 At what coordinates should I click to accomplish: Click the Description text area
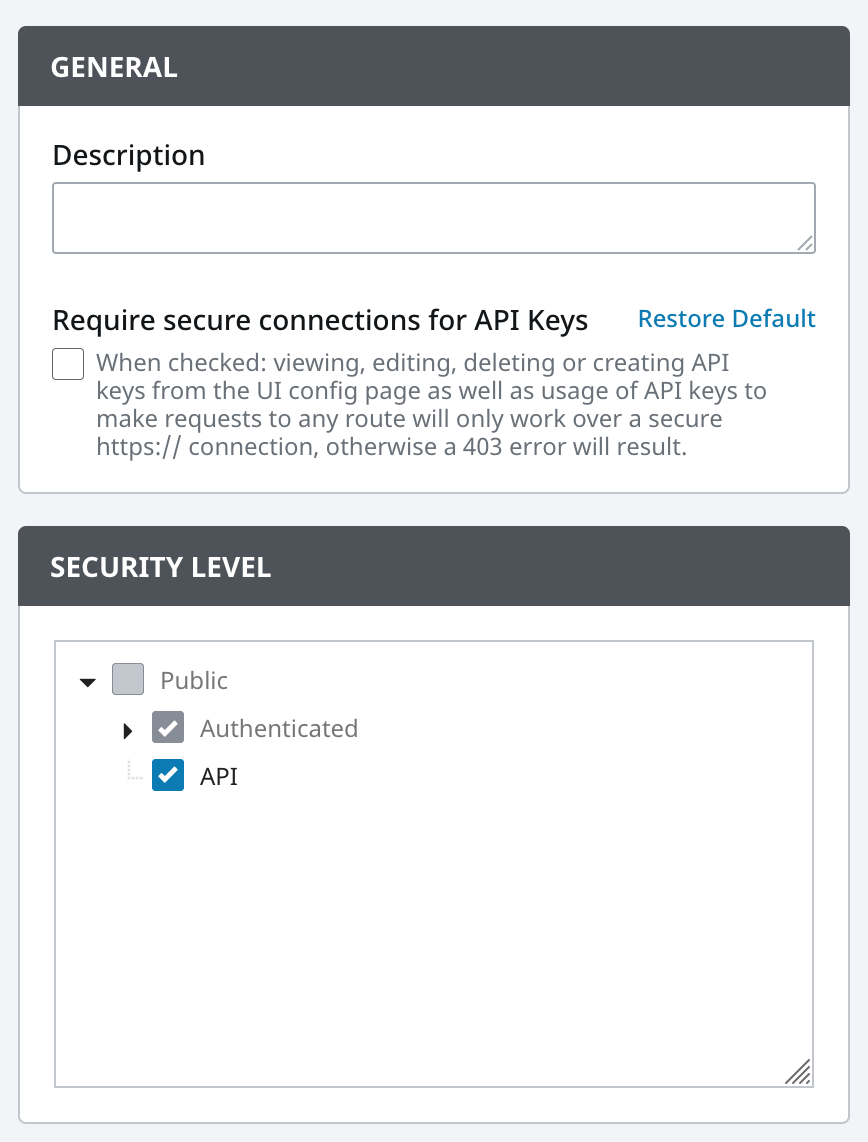pos(433,217)
